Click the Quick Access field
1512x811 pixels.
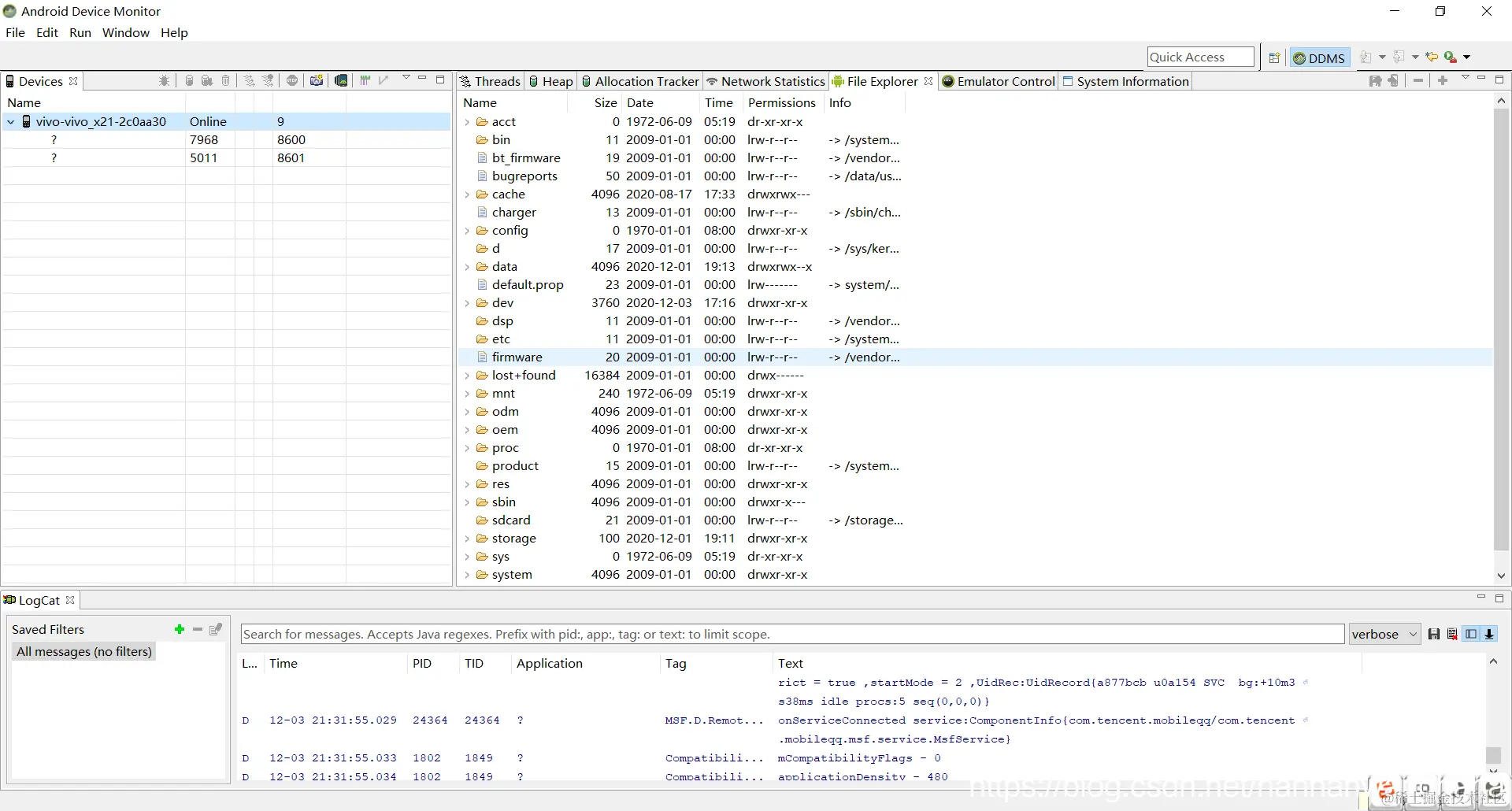[1201, 57]
